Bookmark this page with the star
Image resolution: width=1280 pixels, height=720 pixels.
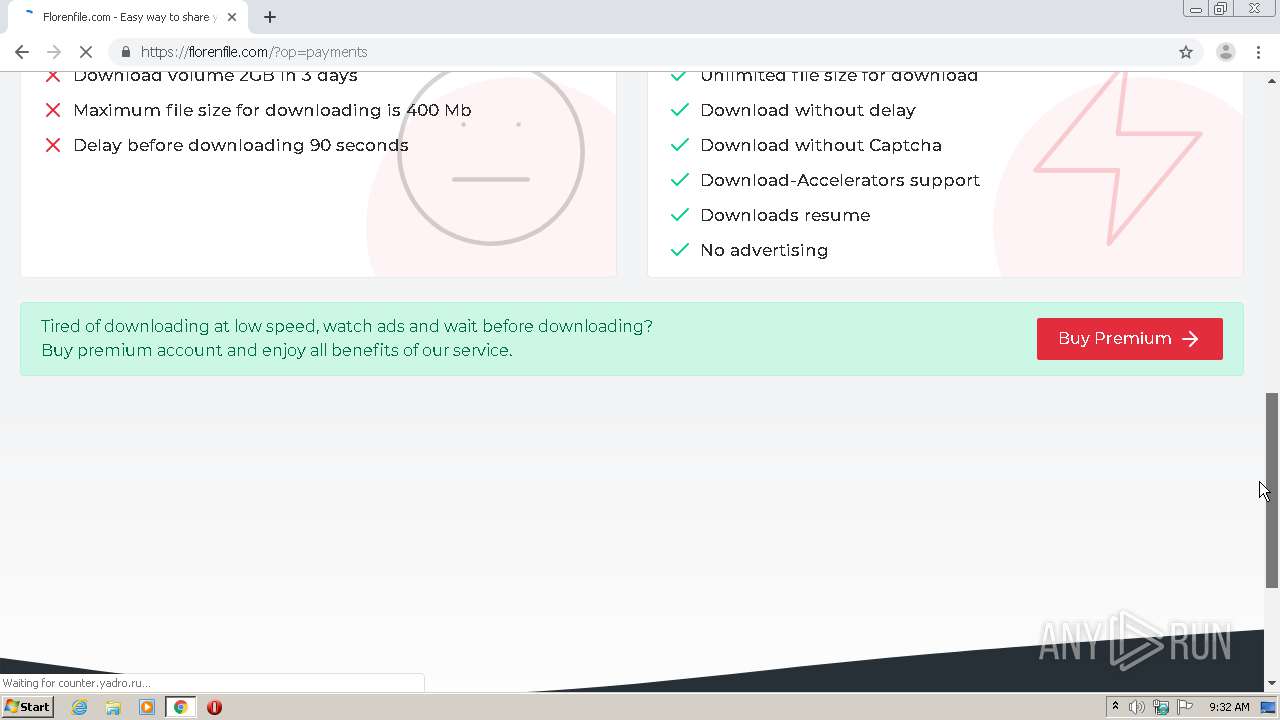[x=1186, y=52]
